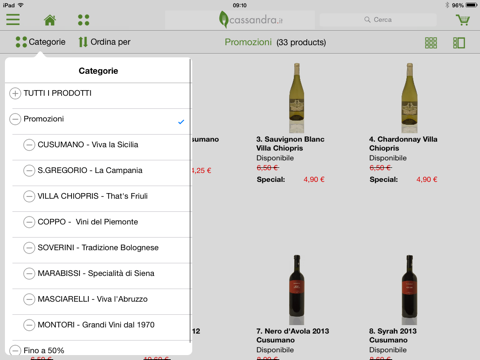Image resolution: width=480 pixels, height=360 pixels.
Task: Switch to grid view layout icon
Action: [x=431, y=43]
